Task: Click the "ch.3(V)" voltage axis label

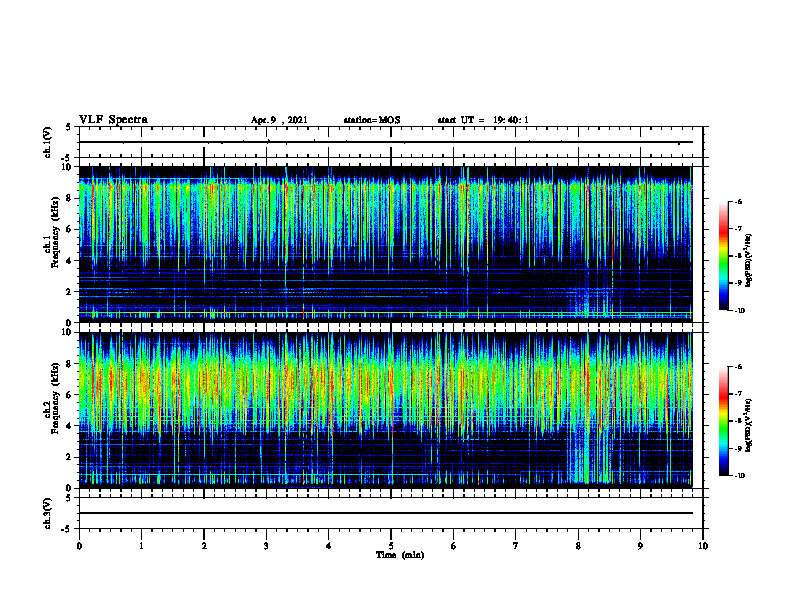Action: tap(47, 513)
